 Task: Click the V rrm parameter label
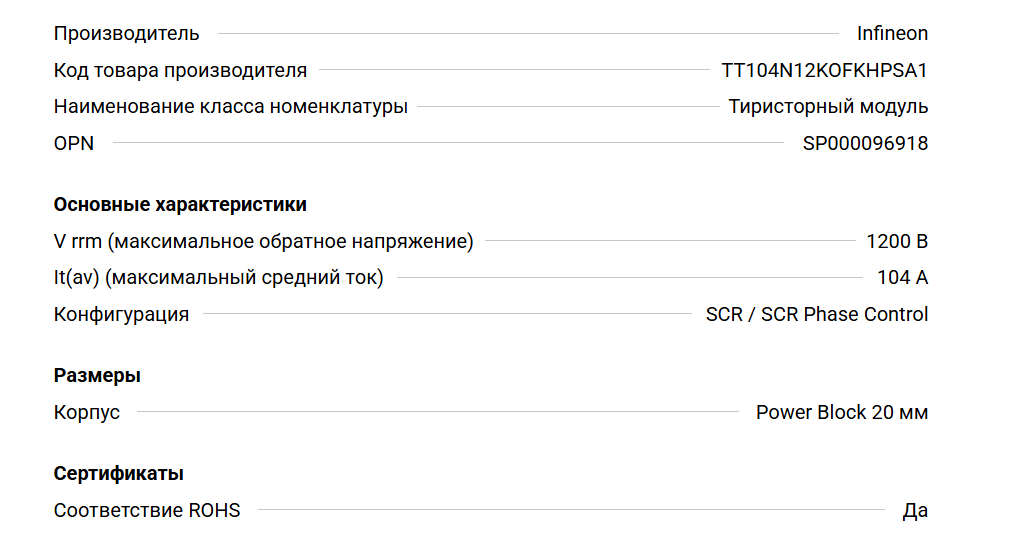[263, 242]
